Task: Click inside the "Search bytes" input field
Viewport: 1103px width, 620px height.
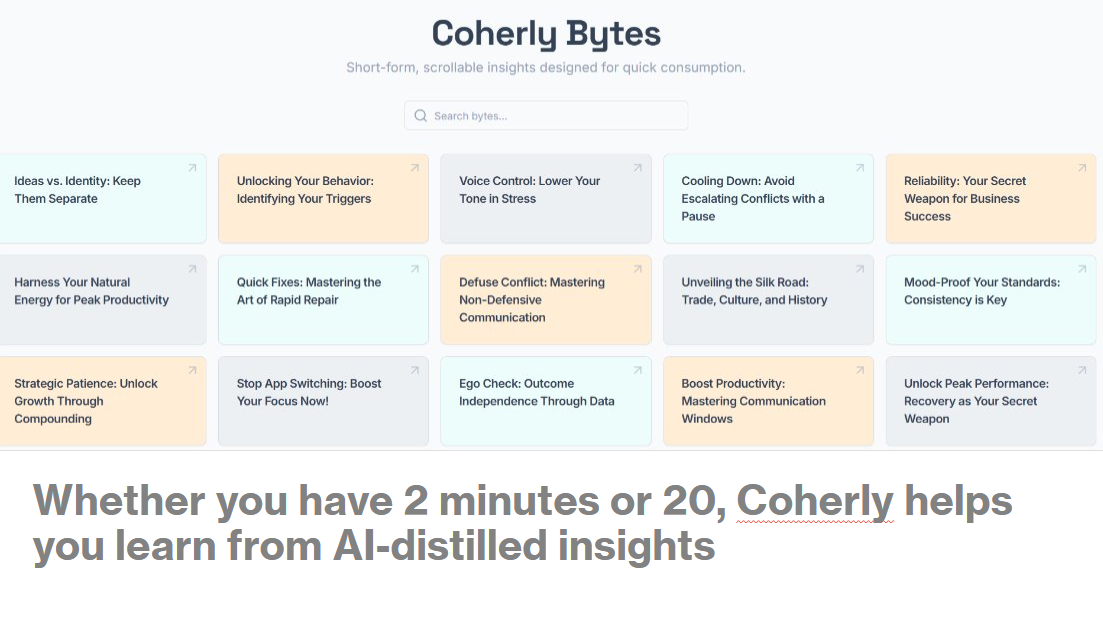Action: pos(545,115)
